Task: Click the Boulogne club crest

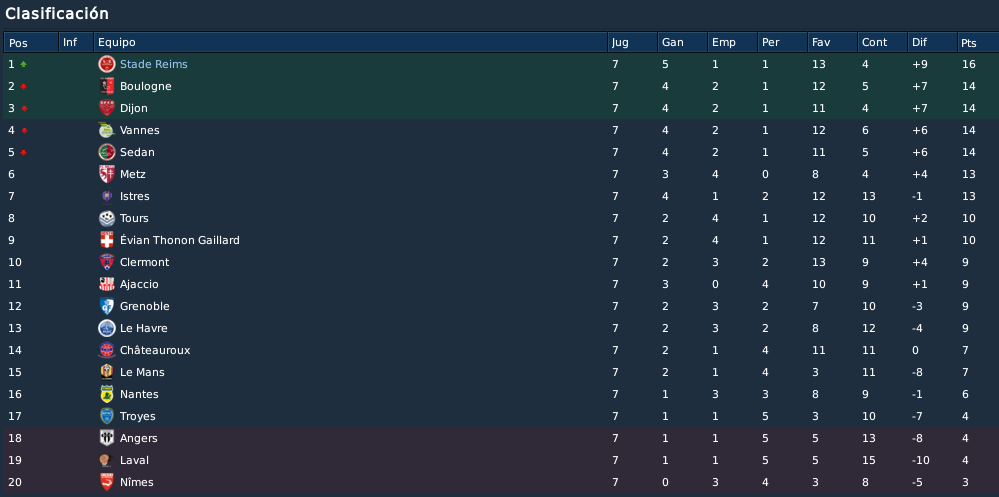Action: 106,86
